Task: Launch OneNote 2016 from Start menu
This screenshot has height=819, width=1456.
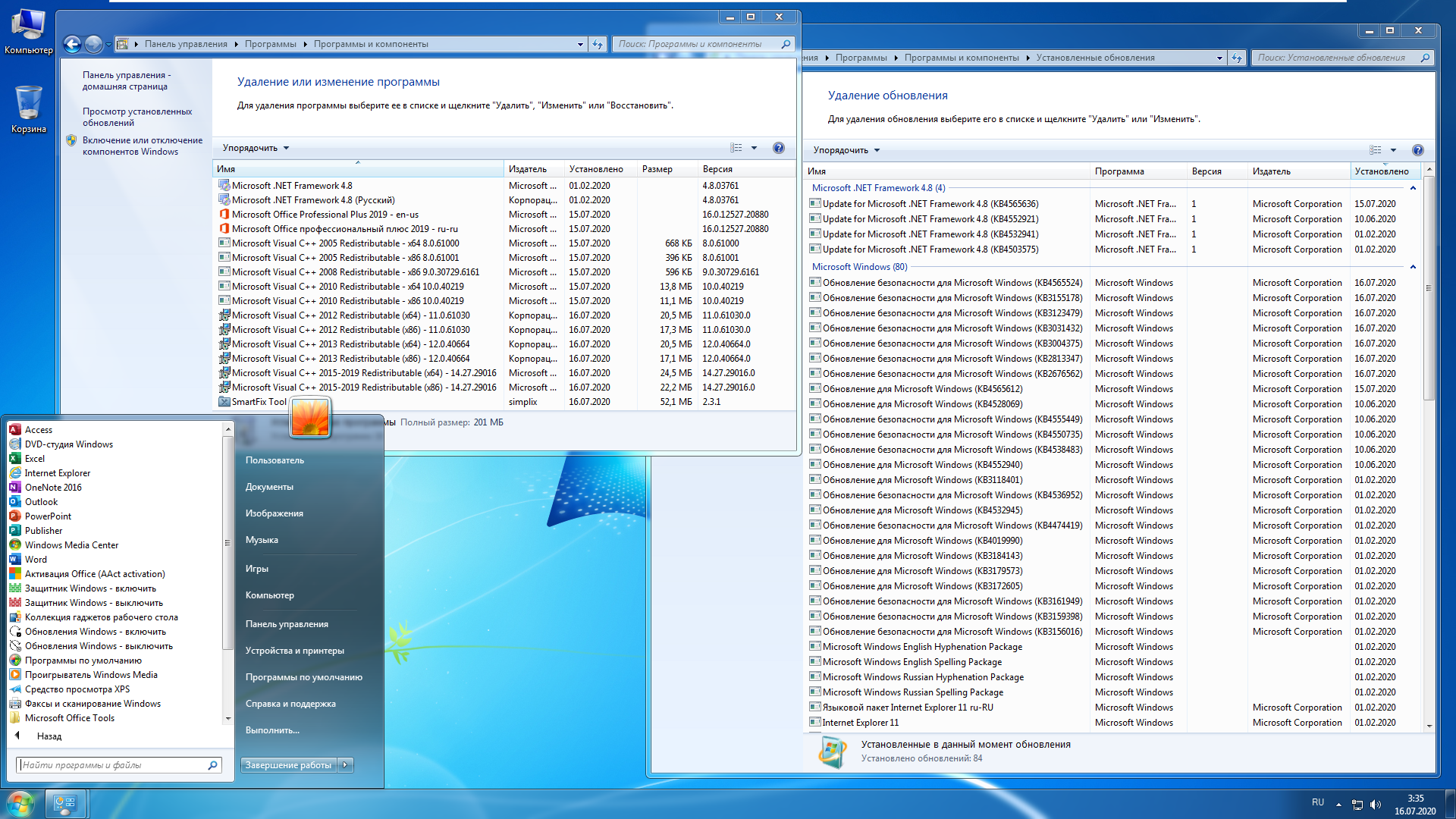Action: pyautogui.click(x=53, y=488)
